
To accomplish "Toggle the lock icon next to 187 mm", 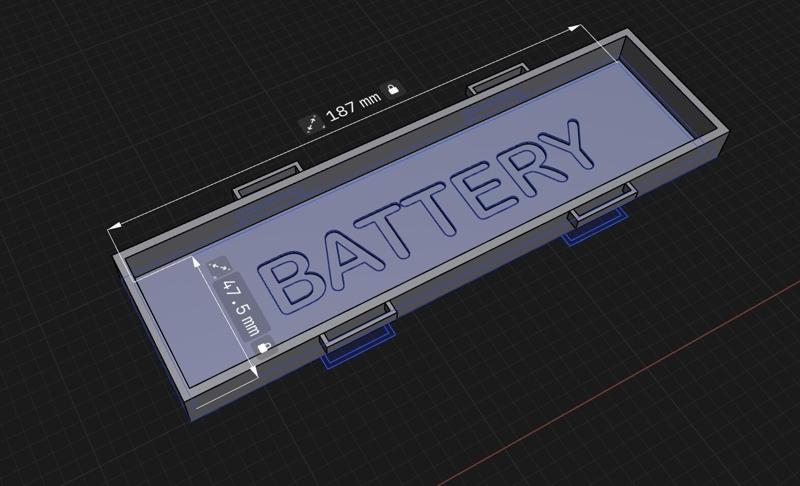I will (x=392, y=89).
